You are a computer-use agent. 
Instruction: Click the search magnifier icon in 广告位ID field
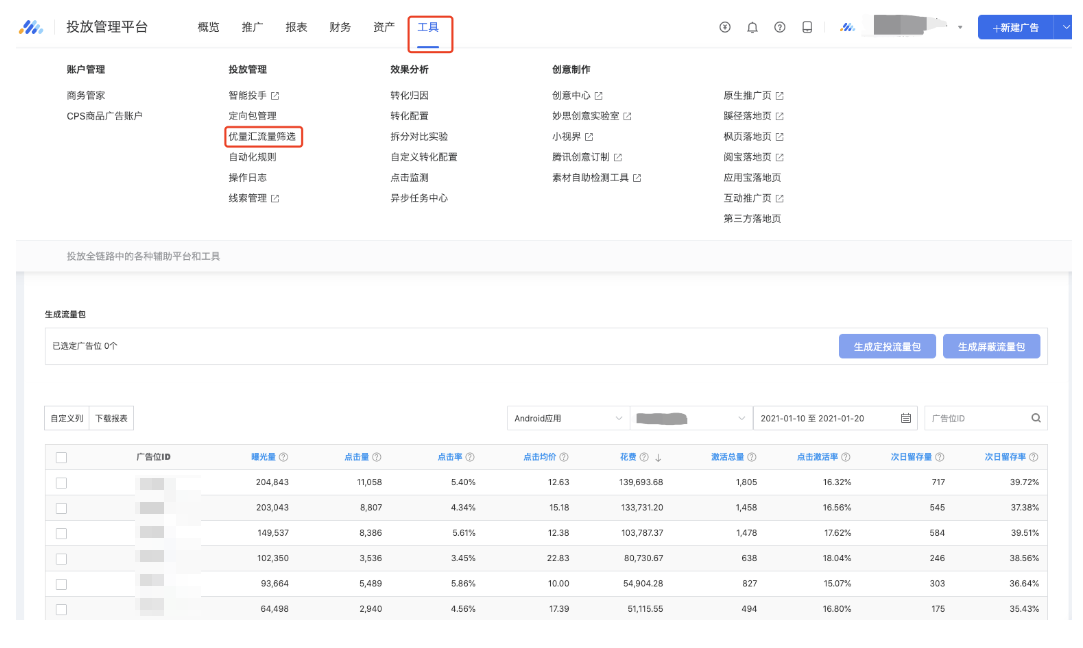pyautogui.click(x=1036, y=418)
